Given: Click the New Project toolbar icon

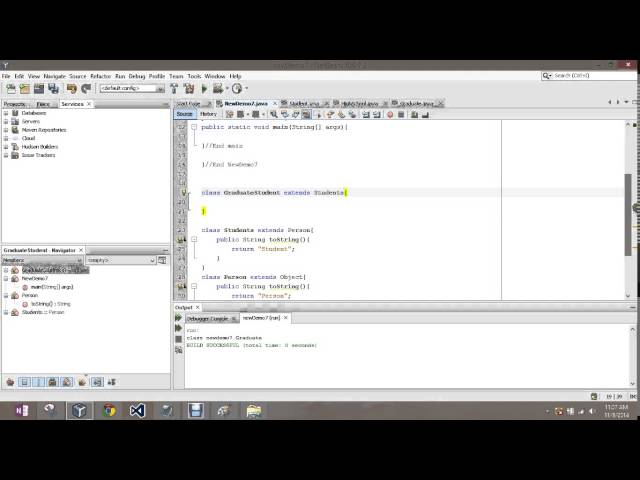Looking at the screenshot, I should 25,89.
